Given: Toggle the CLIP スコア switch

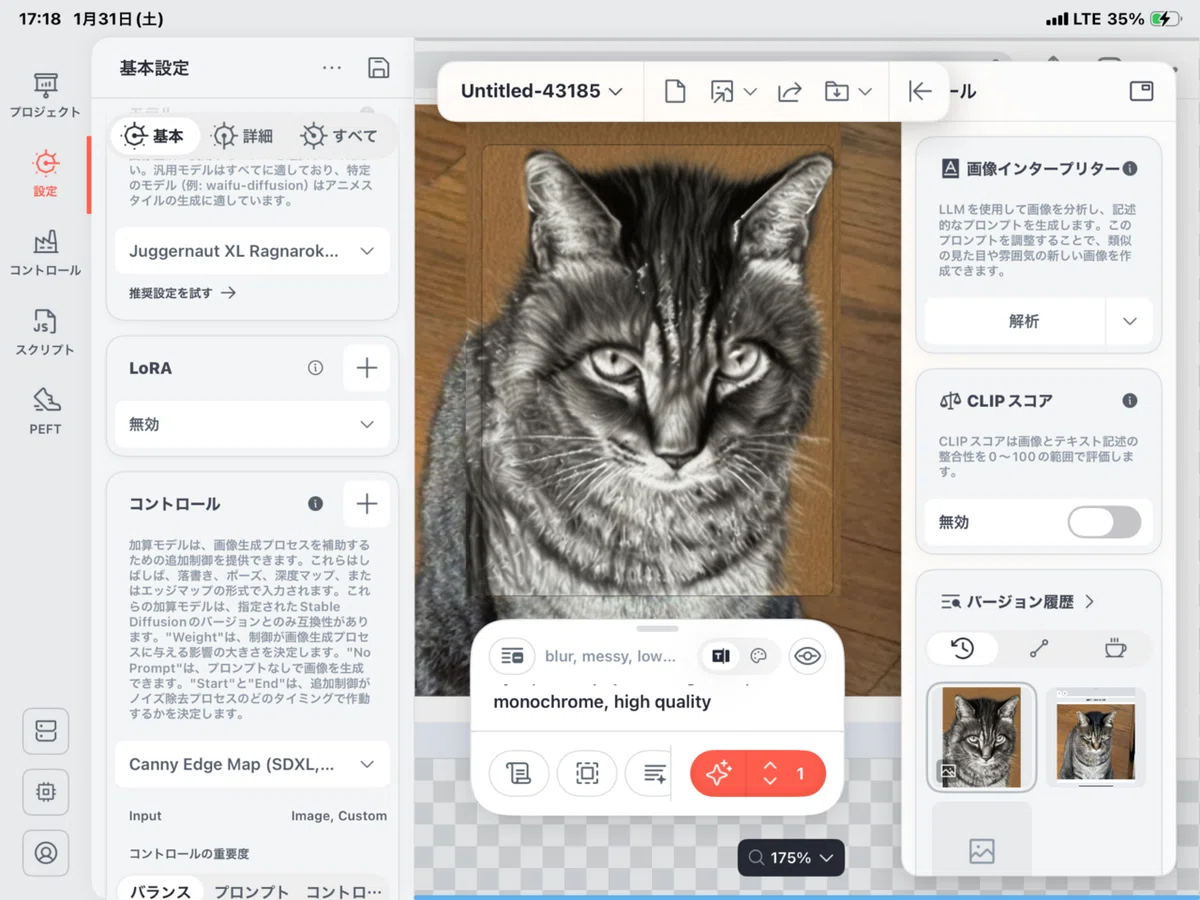Looking at the screenshot, I should pyautogui.click(x=1103, y=522).
